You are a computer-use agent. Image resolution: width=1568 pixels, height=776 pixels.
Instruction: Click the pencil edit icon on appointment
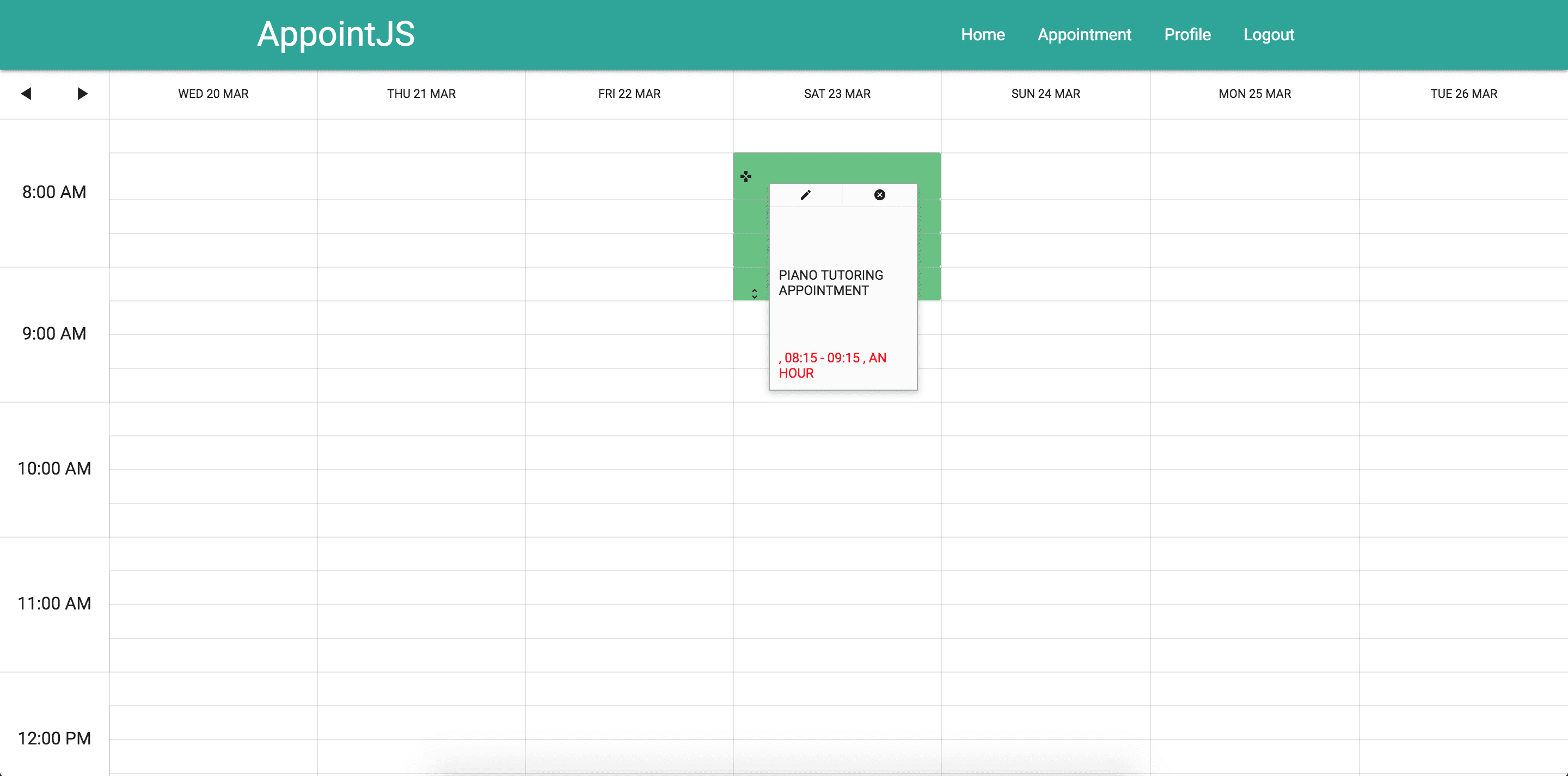[805, 195]
